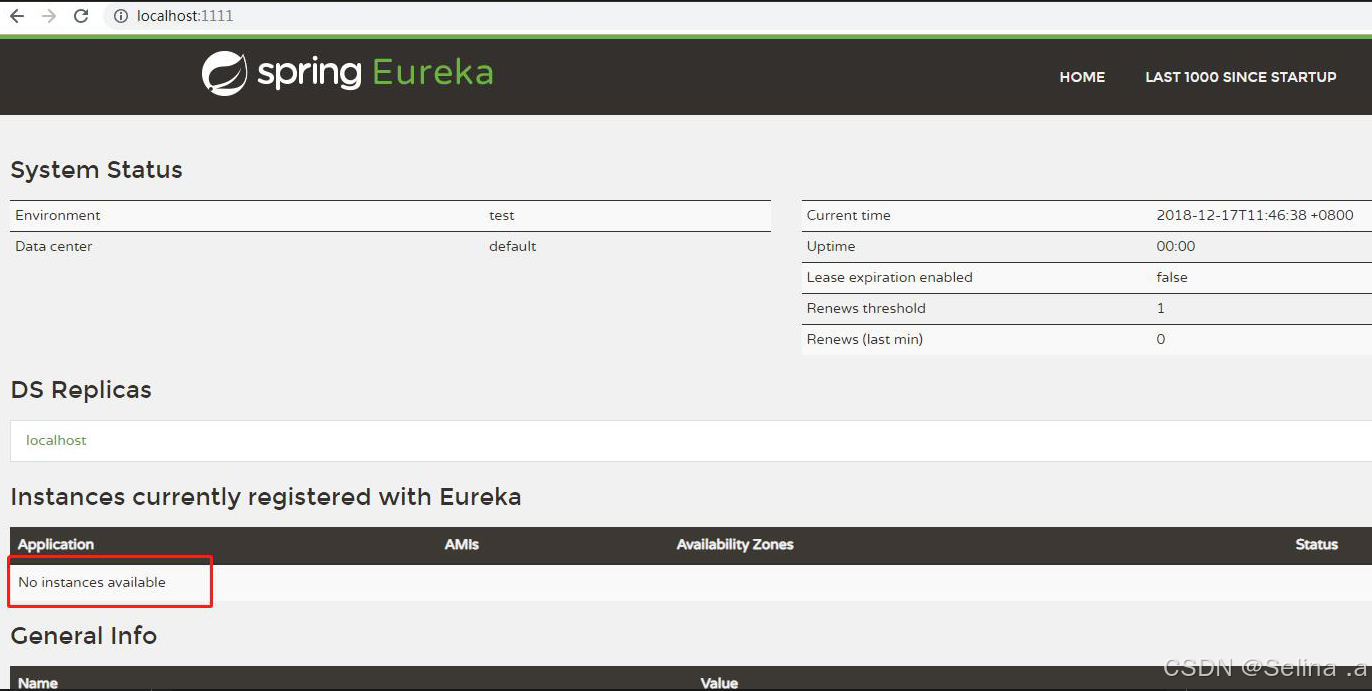Click the browser forward arrow
Screen dimensions: 1372x691
(x=47, y=15)
